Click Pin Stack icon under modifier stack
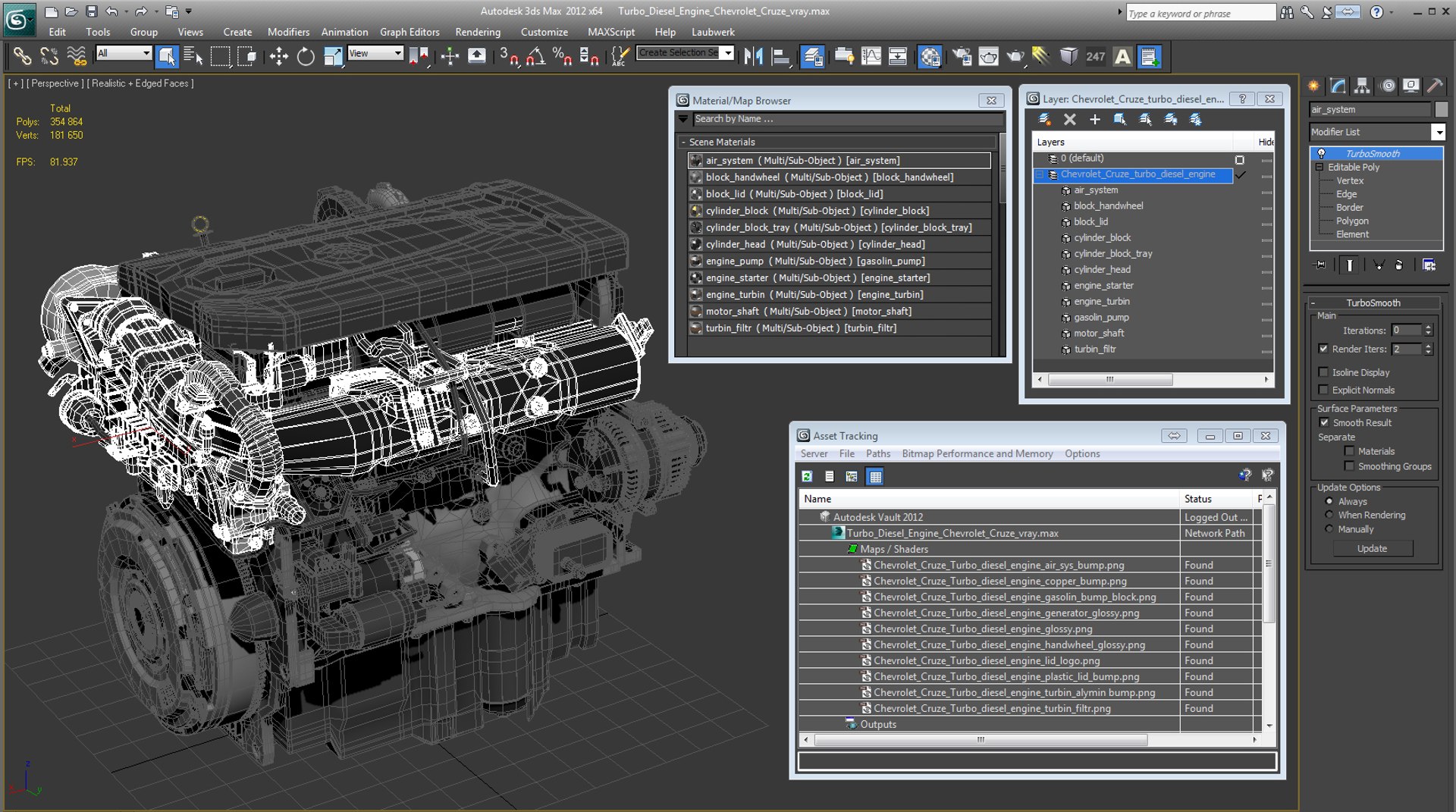The width and height of the screenshot is (1456, 812). (x=1321, y=265)
